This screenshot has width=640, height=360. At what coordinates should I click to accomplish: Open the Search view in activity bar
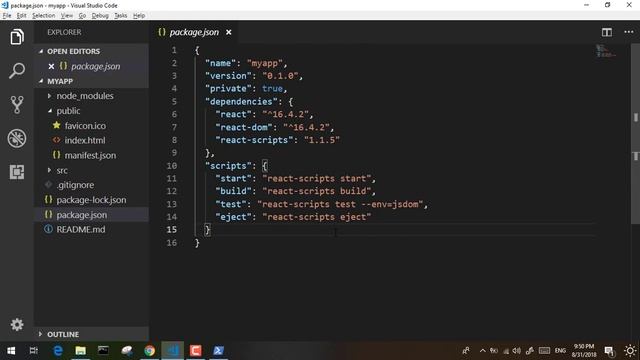pos(17,71)
